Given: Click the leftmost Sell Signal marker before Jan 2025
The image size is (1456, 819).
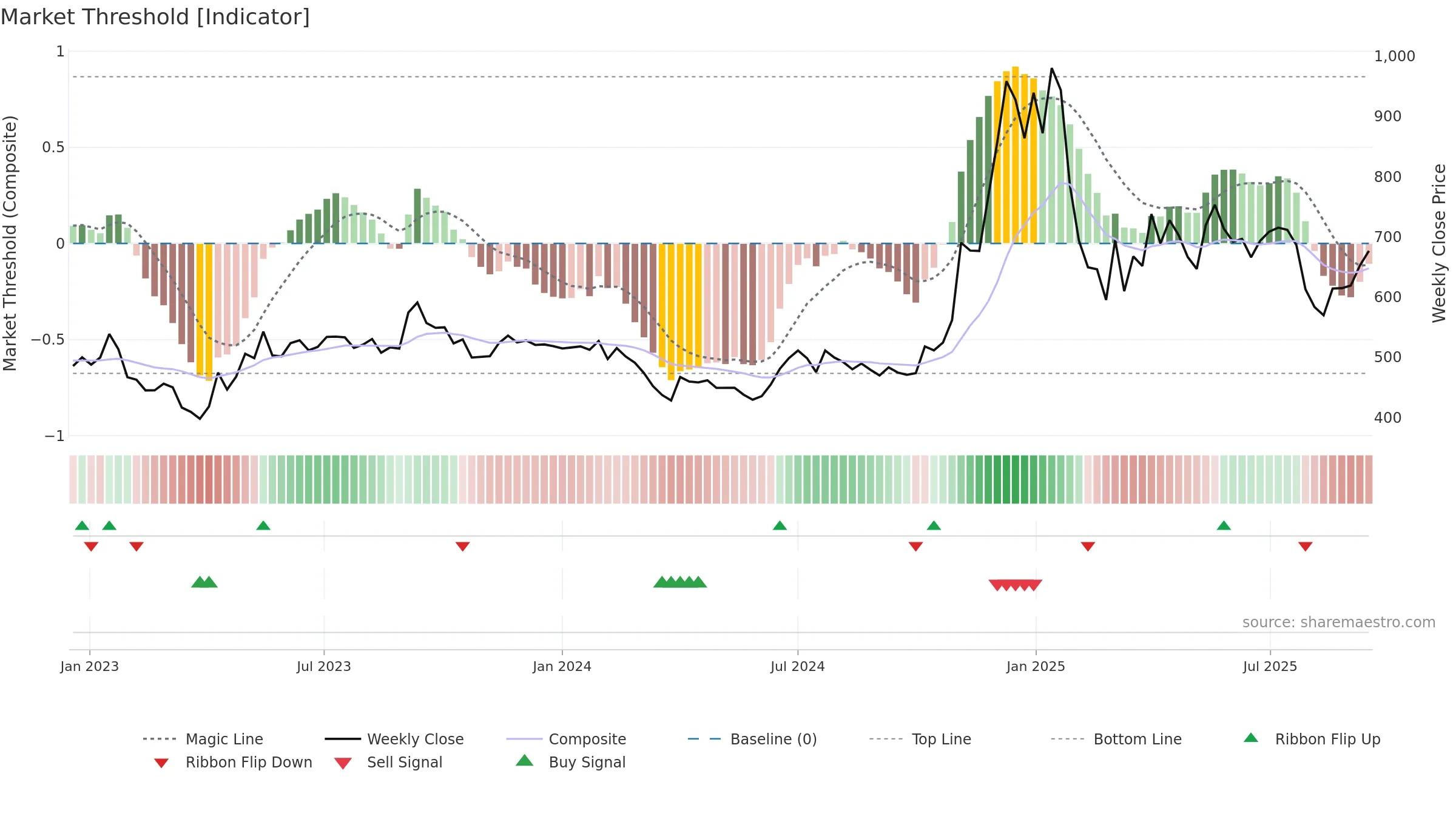Looking at the screenshot, I should coord(997,585).
